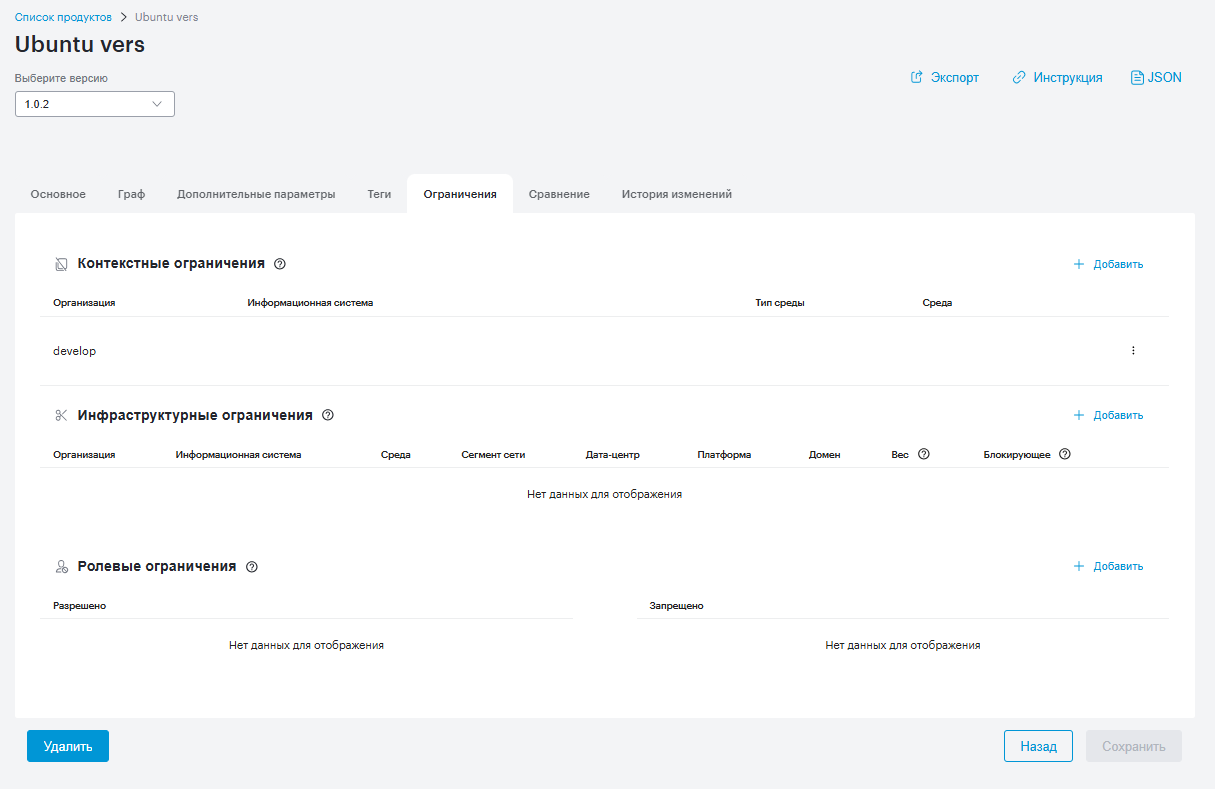Image resolution: width=1215 pixels, height=789 pixels.
Task: Click the Домен column header
Action: tap(825, 454)
